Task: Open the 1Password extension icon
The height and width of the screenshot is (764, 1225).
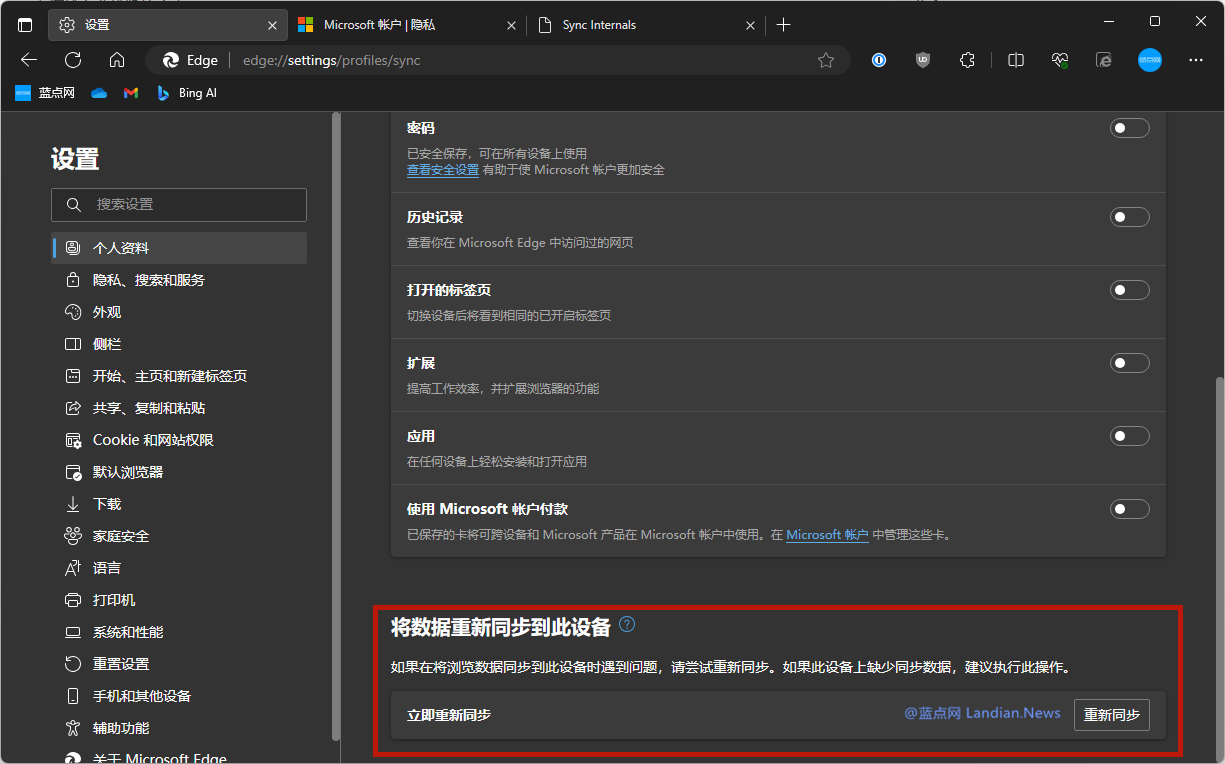Action: point(878,60)
